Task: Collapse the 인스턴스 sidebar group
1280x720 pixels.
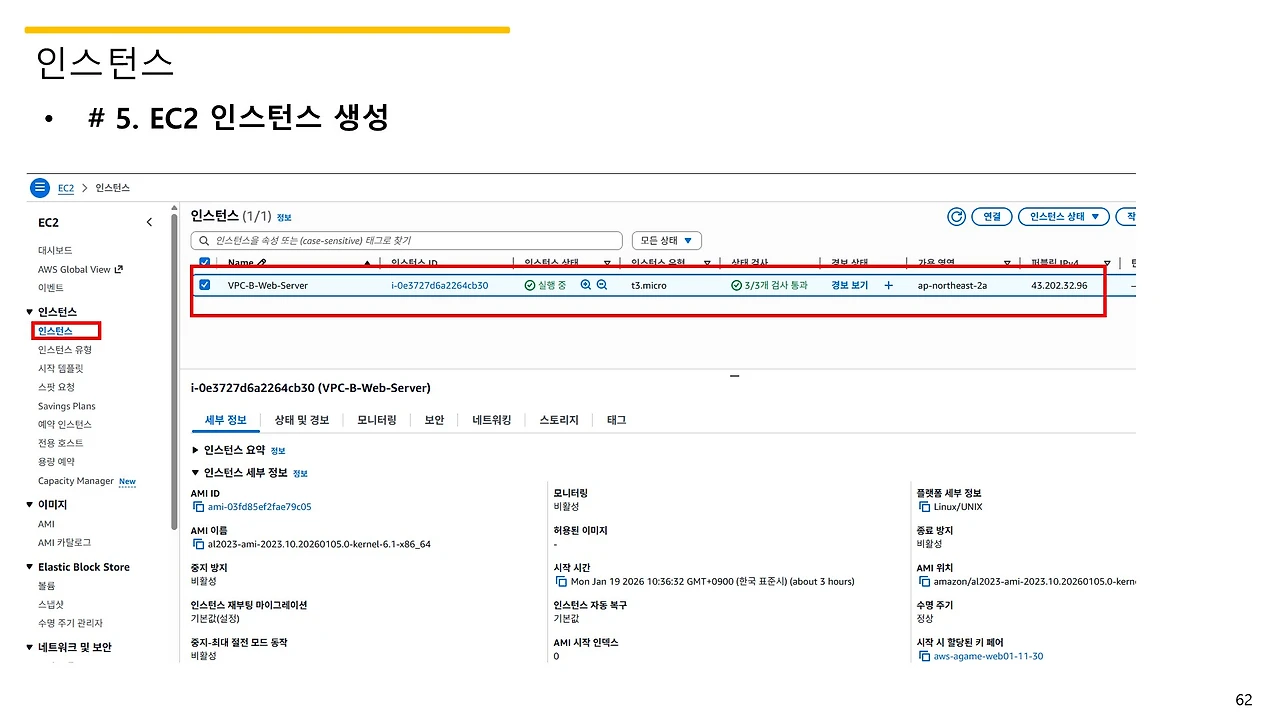Action: point(29,312)
